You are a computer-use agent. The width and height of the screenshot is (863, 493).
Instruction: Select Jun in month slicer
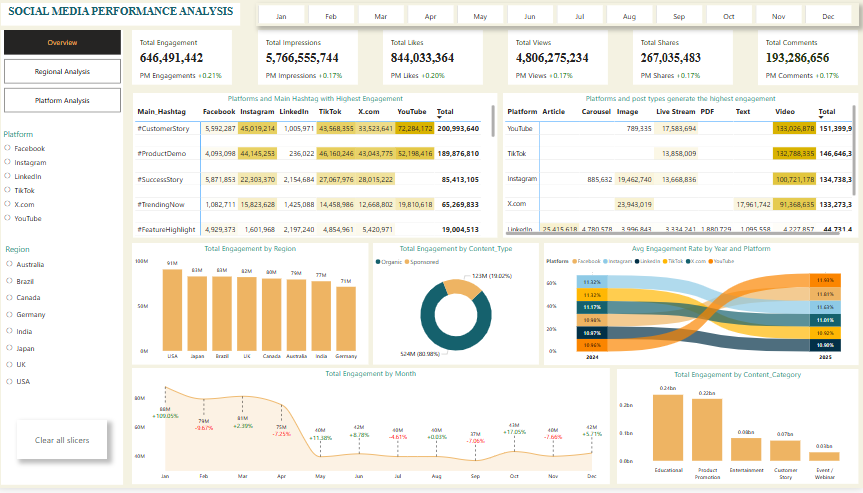tap(529, 17)
